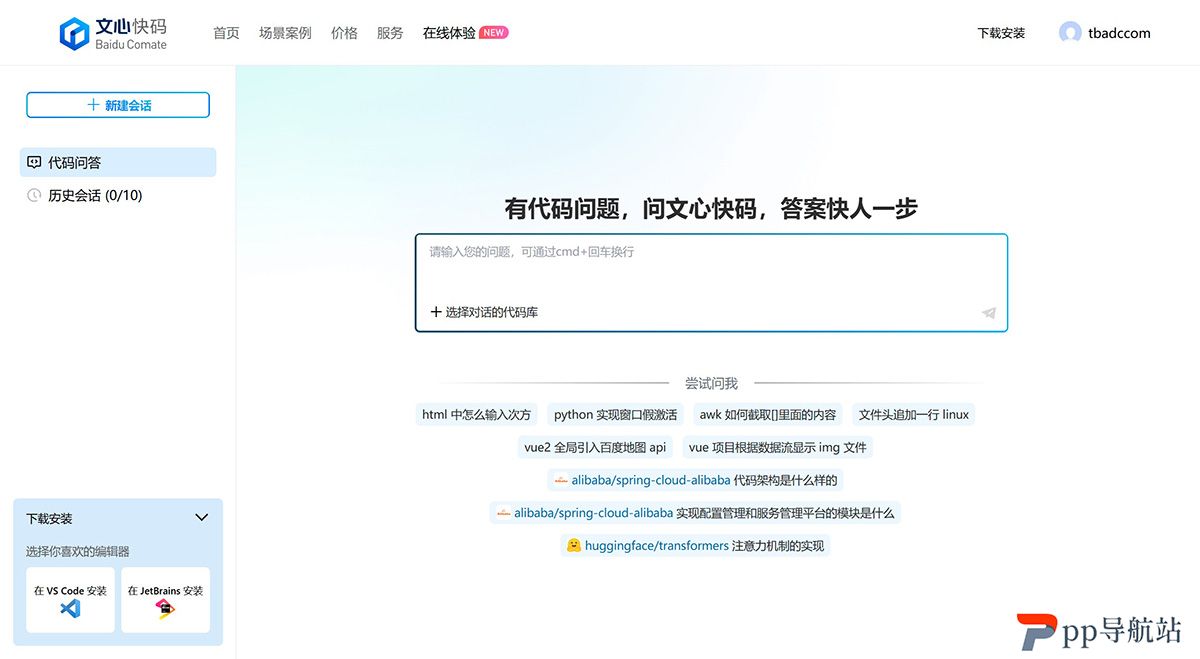Screen dimensions: 1200x659
Task: Click the 尝试问我 label
Action: (x=711, y=383)
